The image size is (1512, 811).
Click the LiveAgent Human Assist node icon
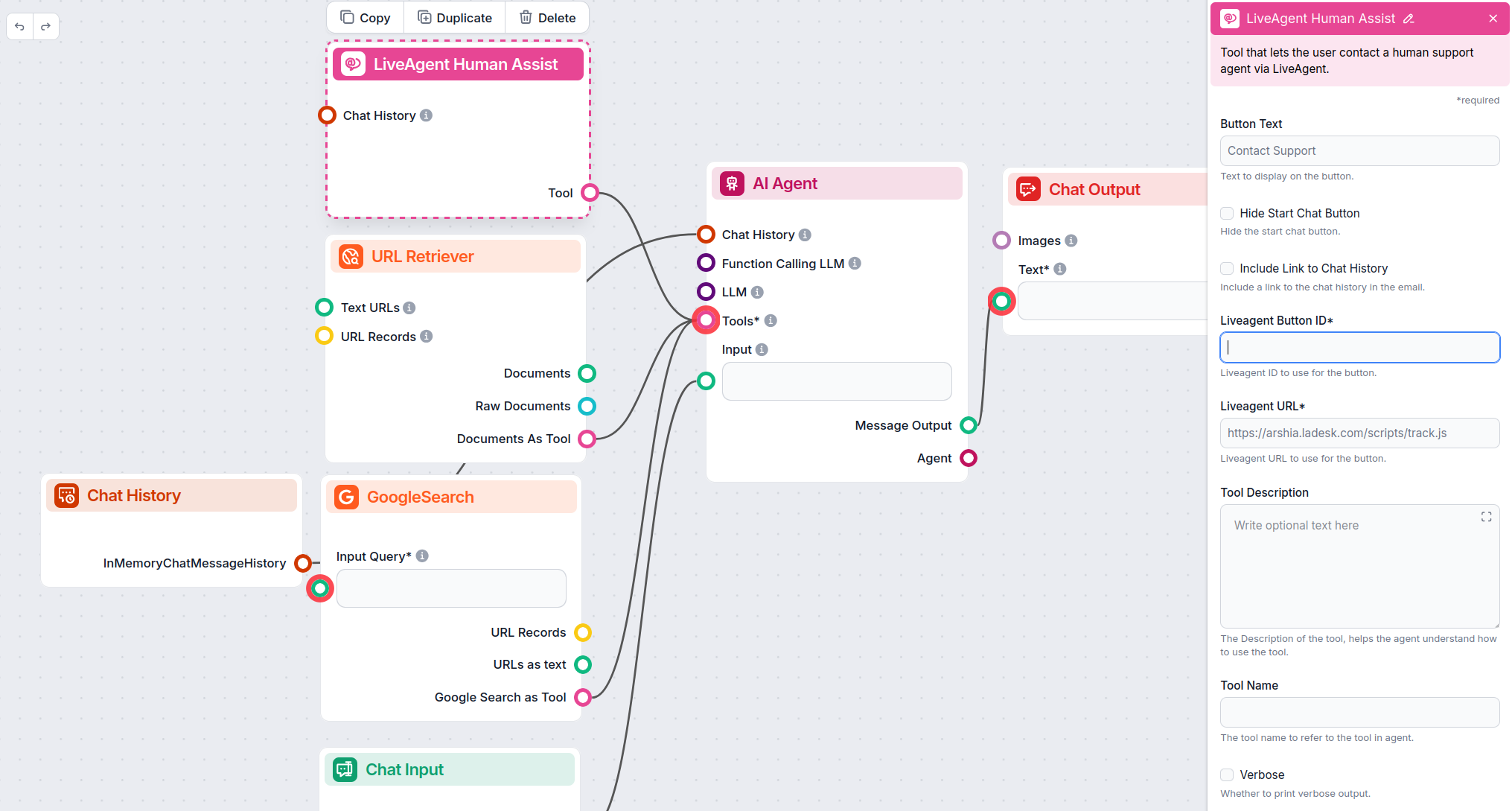[352, 64]
